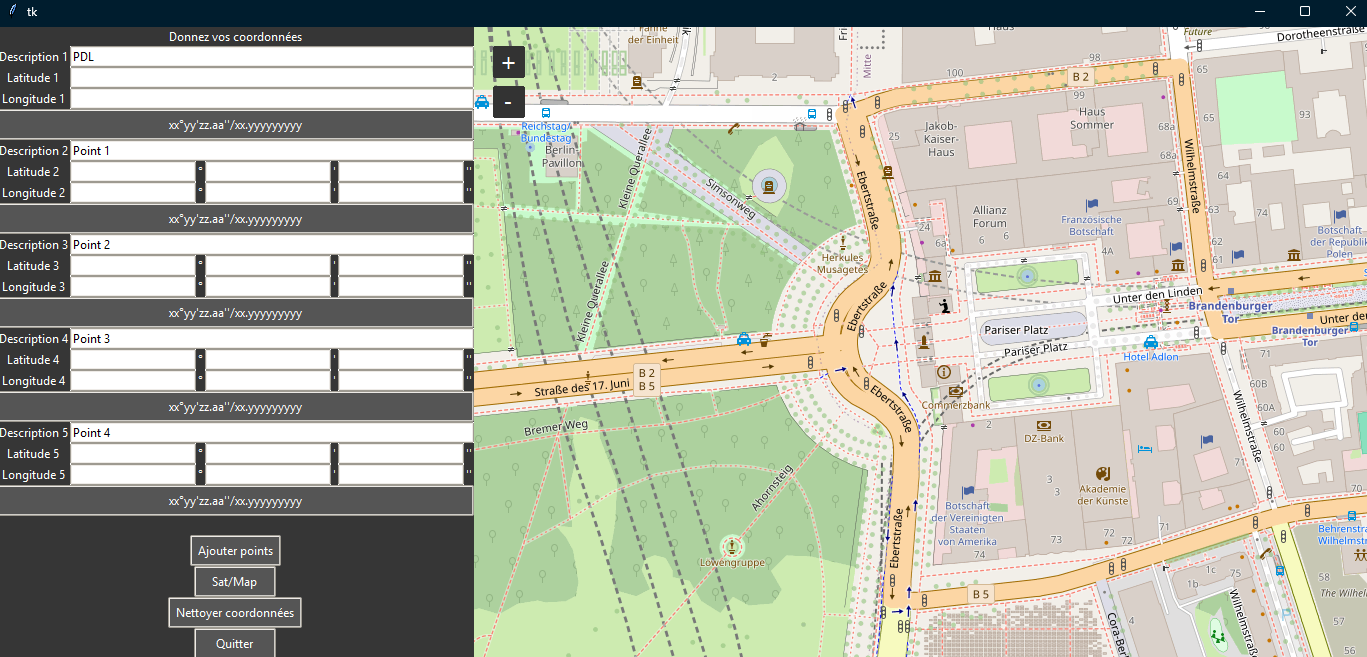Switch coordinate format below Longitude 3
The width and height of the screenshot is (1367, 657).
(x=235, y=313)
